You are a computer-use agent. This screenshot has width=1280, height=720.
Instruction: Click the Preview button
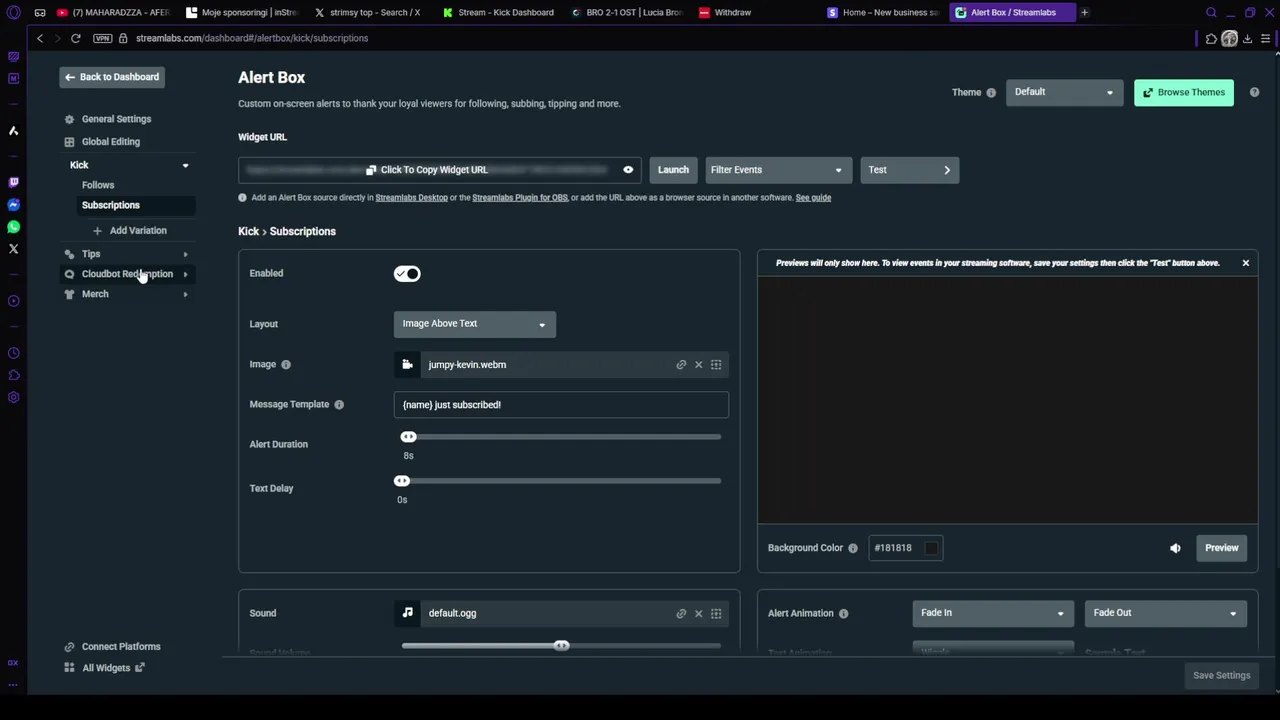tap(1221, 548)
